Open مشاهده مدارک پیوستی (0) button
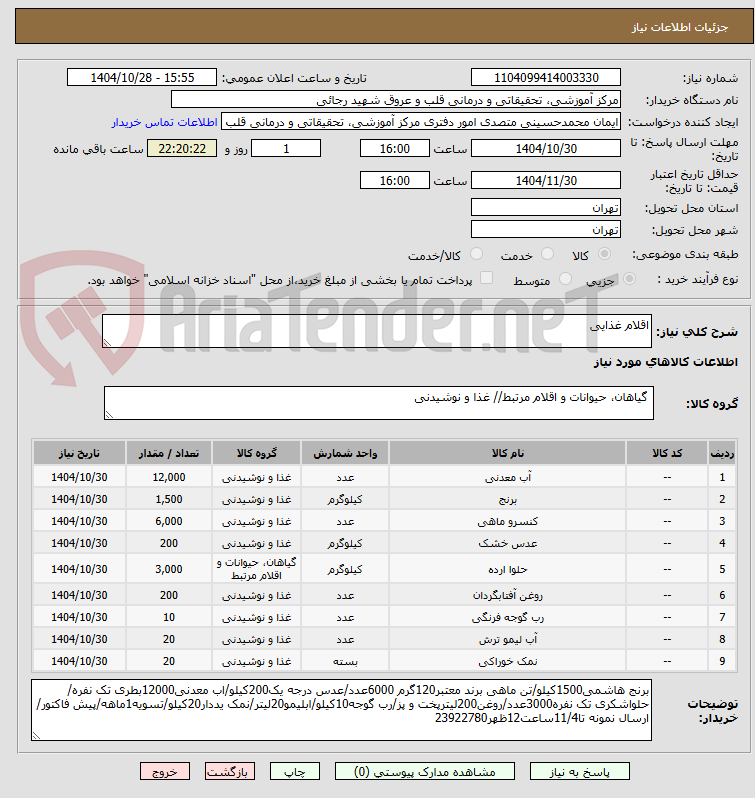Image resolution: width=755 pixels, height=798 pixels. tap(424, 772)
